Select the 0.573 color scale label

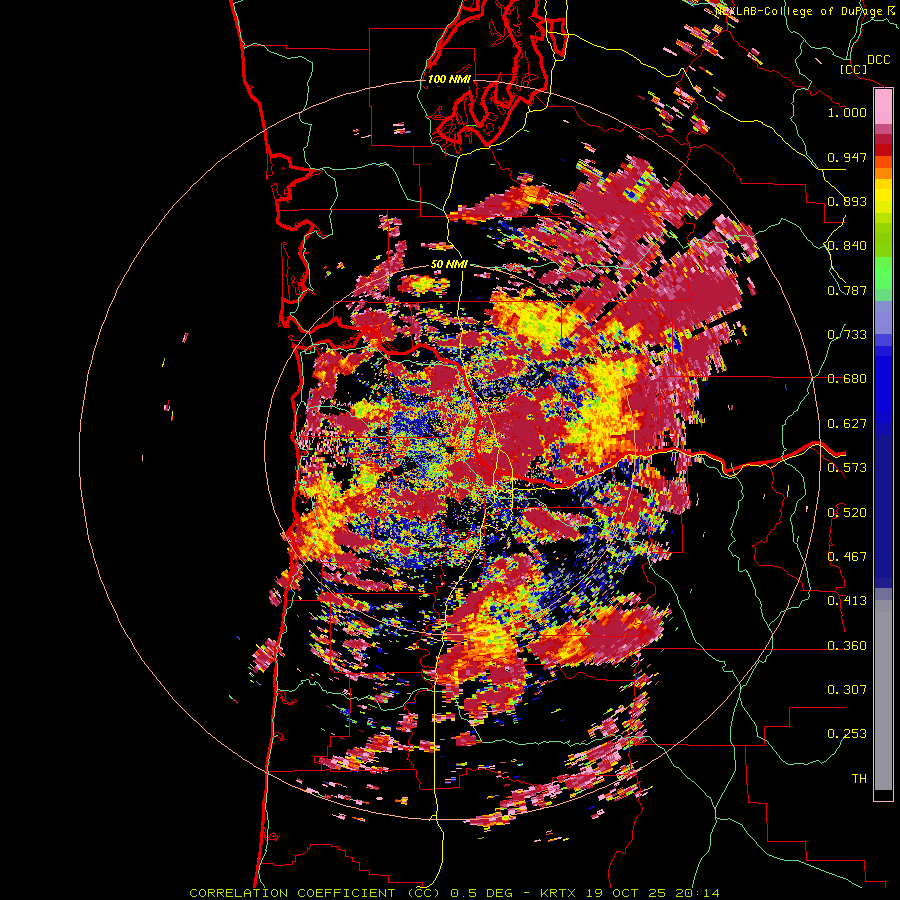847,468
